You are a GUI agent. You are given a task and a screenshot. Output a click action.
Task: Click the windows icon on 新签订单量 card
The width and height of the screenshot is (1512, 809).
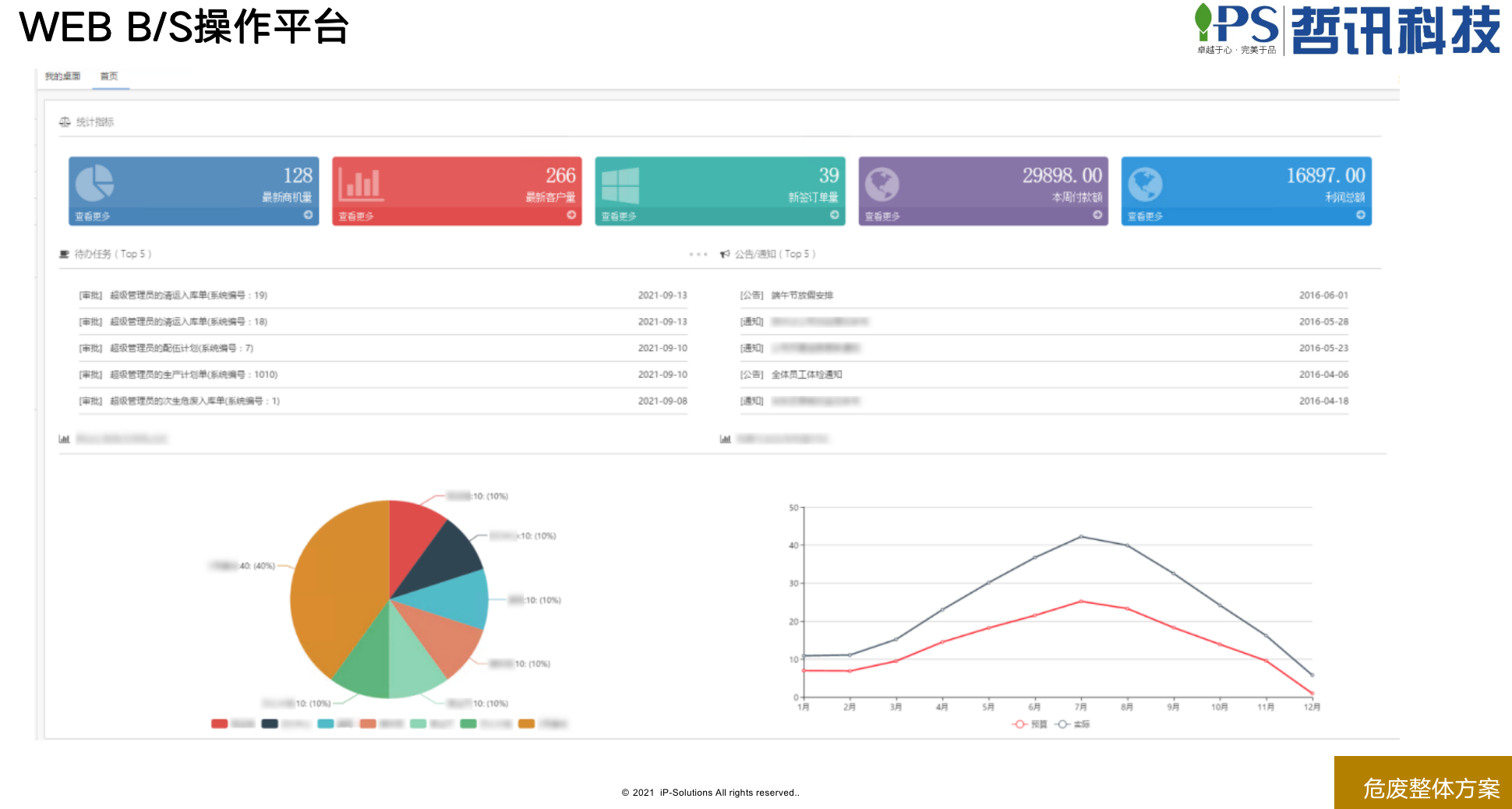[620, 185]
